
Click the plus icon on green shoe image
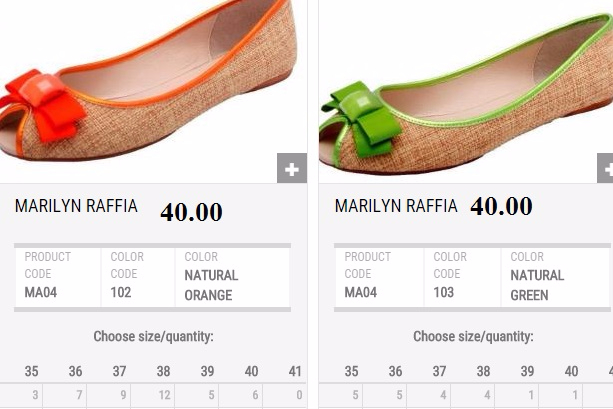(x=605, y=168)
